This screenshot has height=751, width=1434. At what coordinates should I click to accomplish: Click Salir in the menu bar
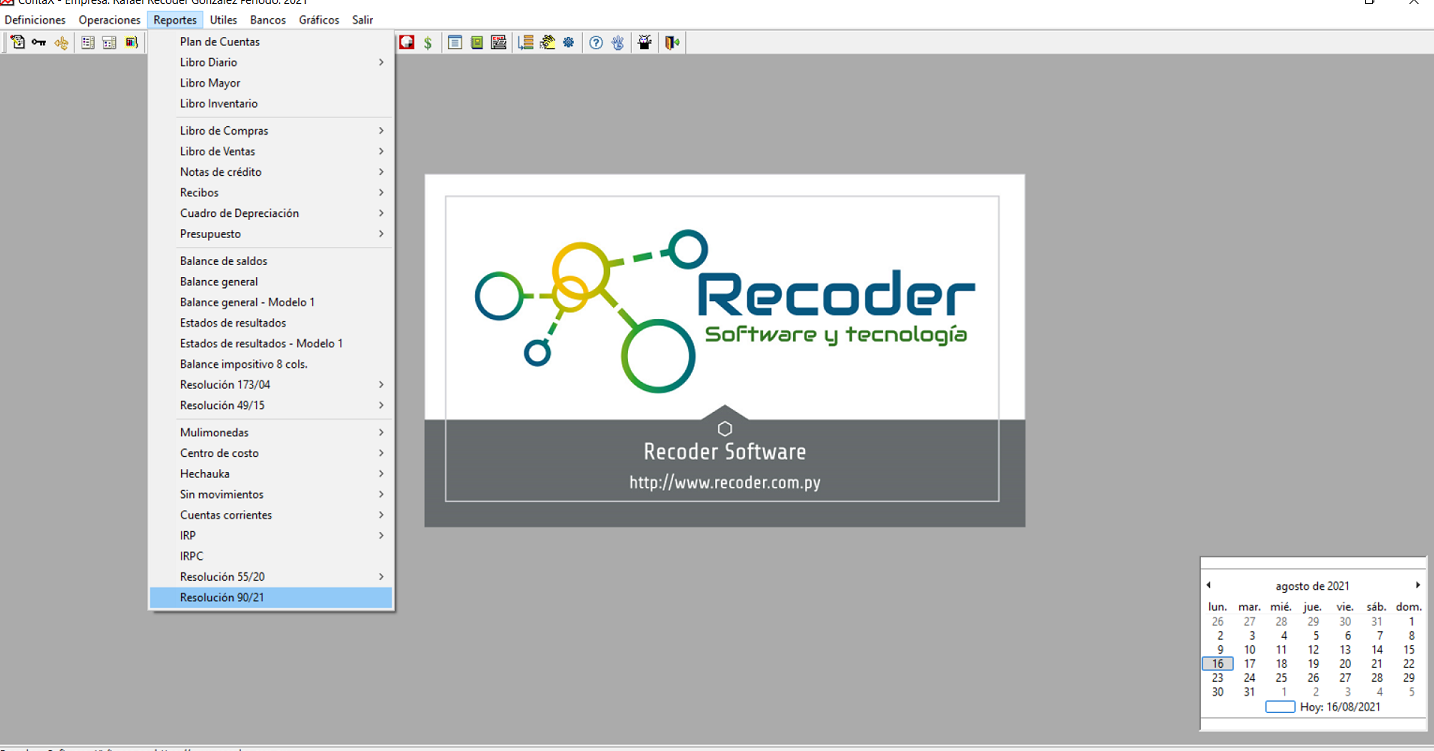362,20
